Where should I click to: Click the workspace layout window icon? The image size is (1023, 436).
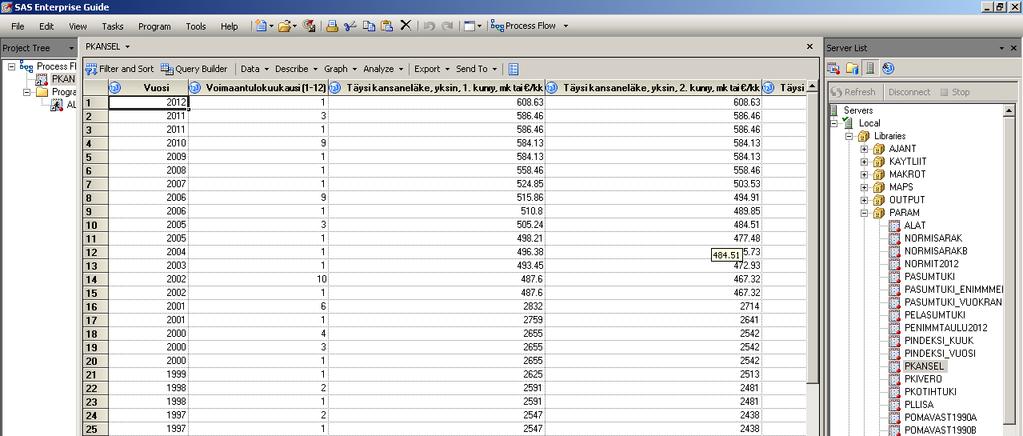[x=469, y=26]
